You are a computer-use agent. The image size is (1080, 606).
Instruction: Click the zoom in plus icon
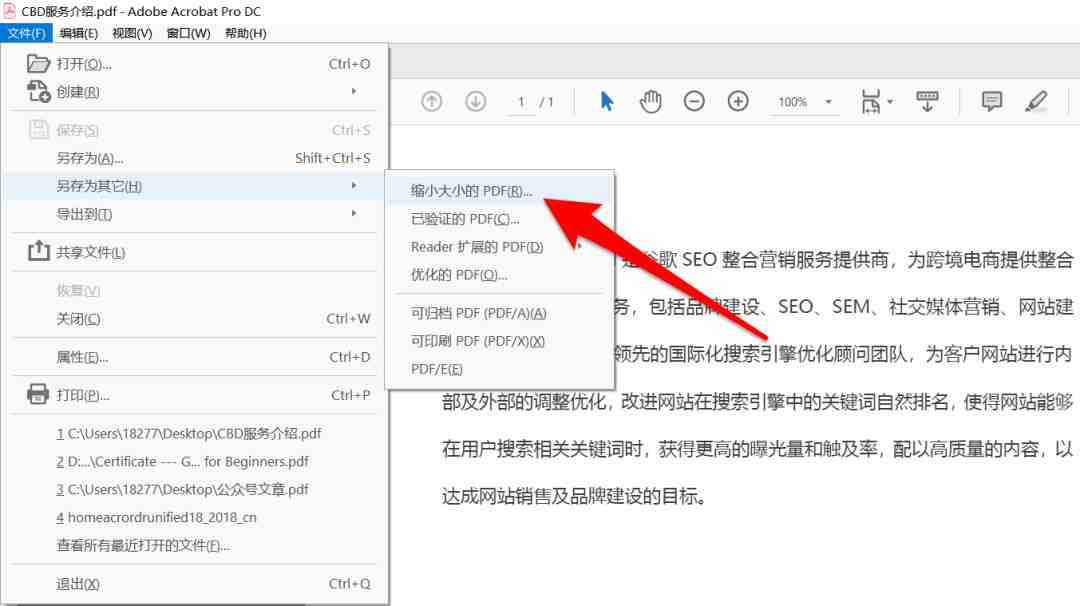738,102
